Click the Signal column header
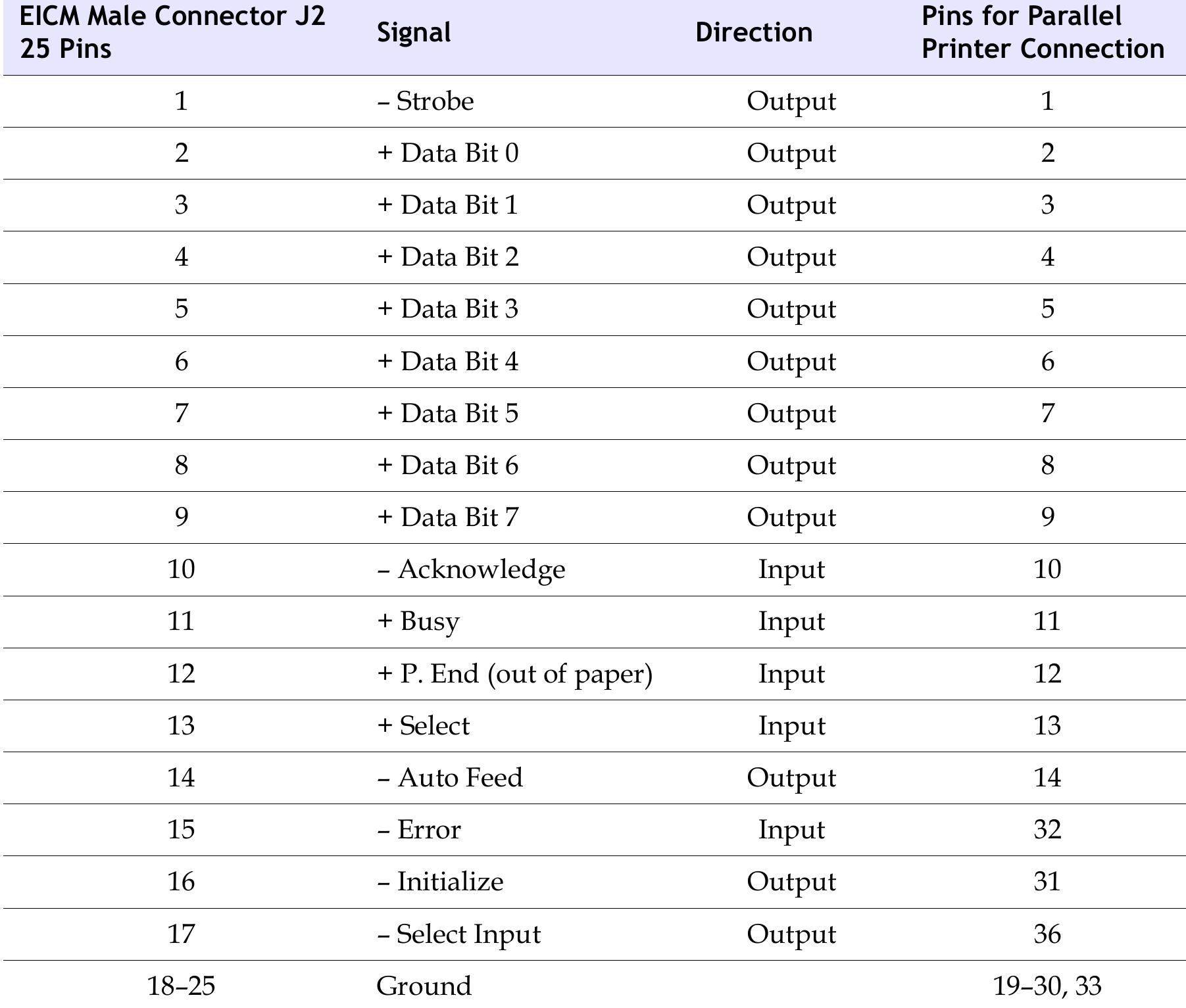The height and width of the screenshot is (1008, 1186). (x=414, y=33)
